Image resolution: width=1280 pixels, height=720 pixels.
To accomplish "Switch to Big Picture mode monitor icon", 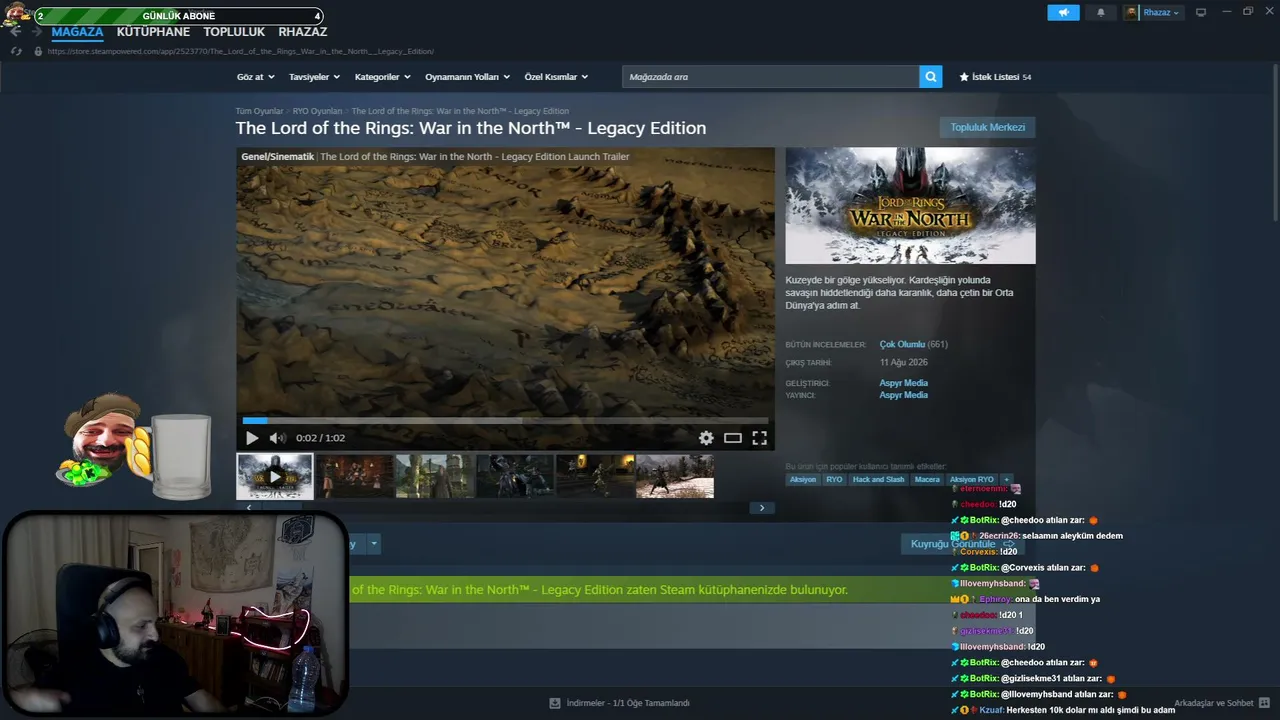I will (1201, 12).
